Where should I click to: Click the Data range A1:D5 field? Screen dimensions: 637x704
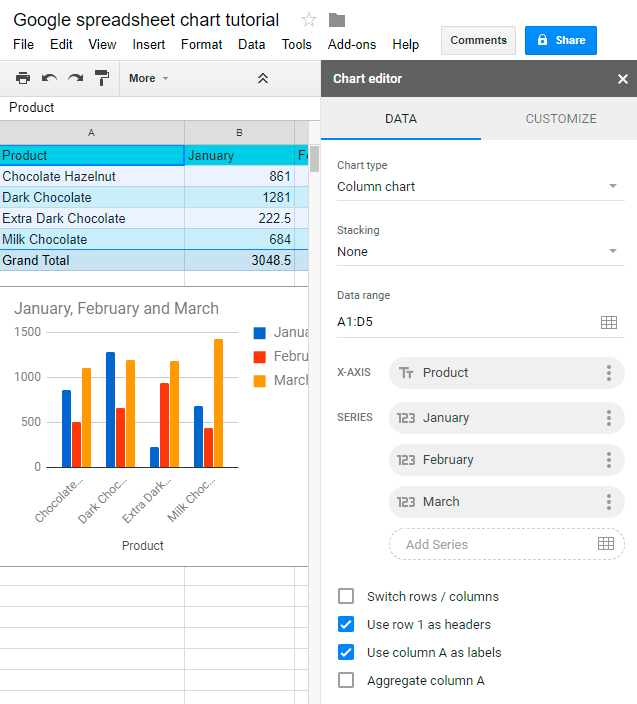481,322
